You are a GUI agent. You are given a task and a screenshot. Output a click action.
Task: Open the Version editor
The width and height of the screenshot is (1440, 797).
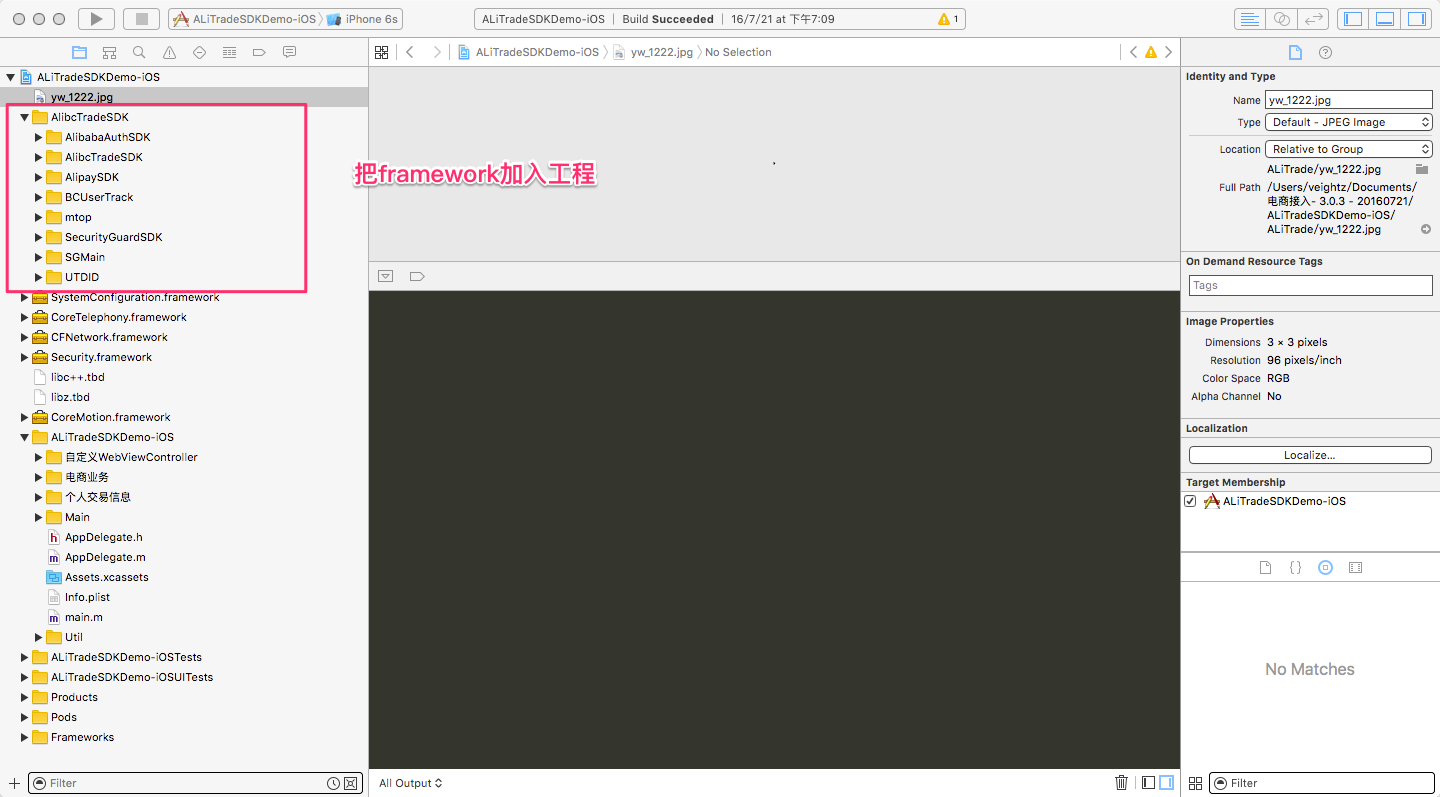[x=1312, y=19]
